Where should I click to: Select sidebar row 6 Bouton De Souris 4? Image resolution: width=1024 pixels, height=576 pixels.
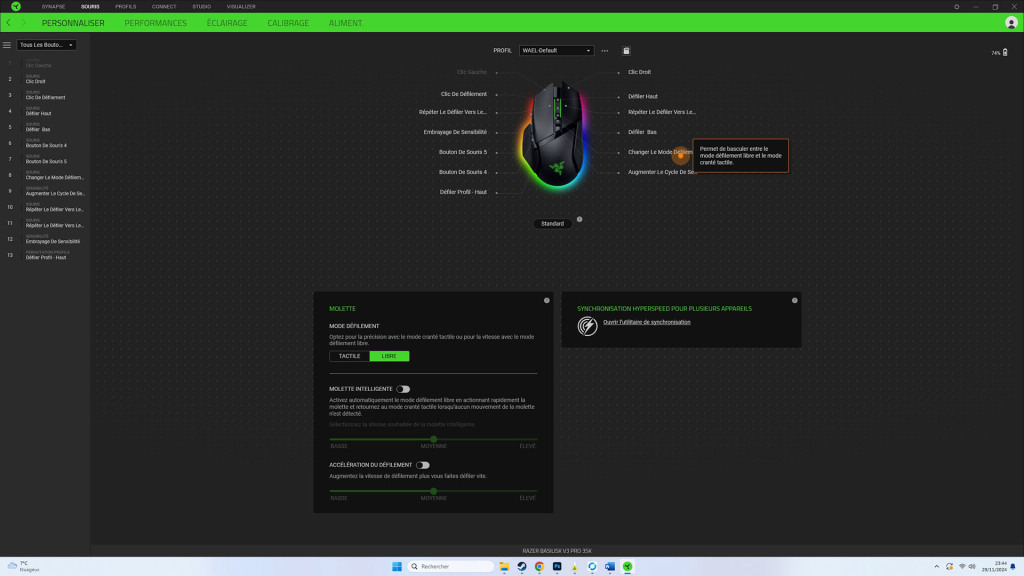point(45,143)
